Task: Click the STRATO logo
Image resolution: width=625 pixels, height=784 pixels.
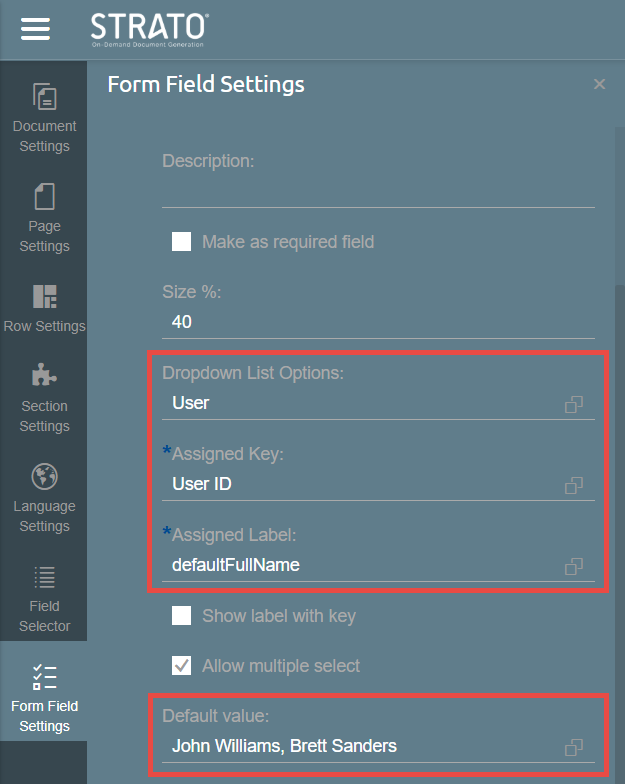Action: (x=150, y=29)
